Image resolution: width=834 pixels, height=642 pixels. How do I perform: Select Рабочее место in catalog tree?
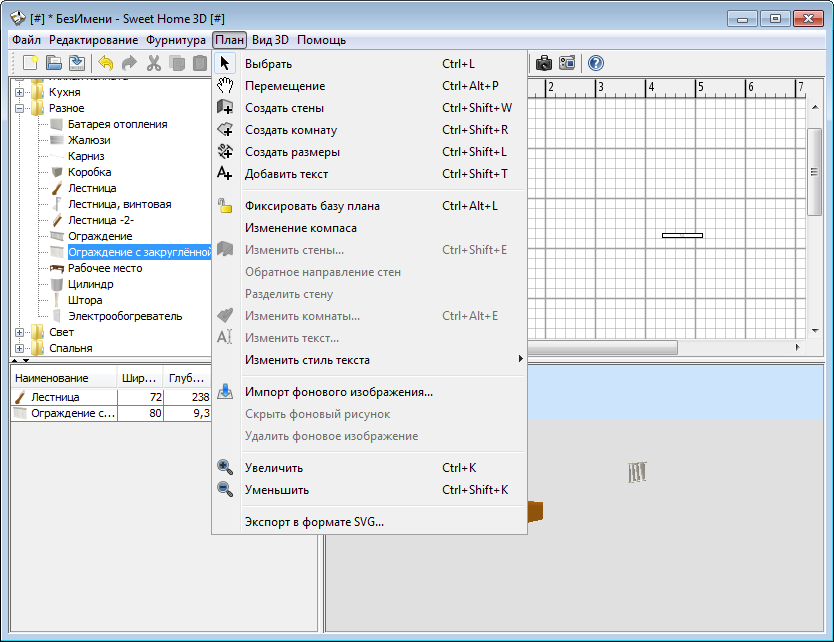tap(105, 268)
